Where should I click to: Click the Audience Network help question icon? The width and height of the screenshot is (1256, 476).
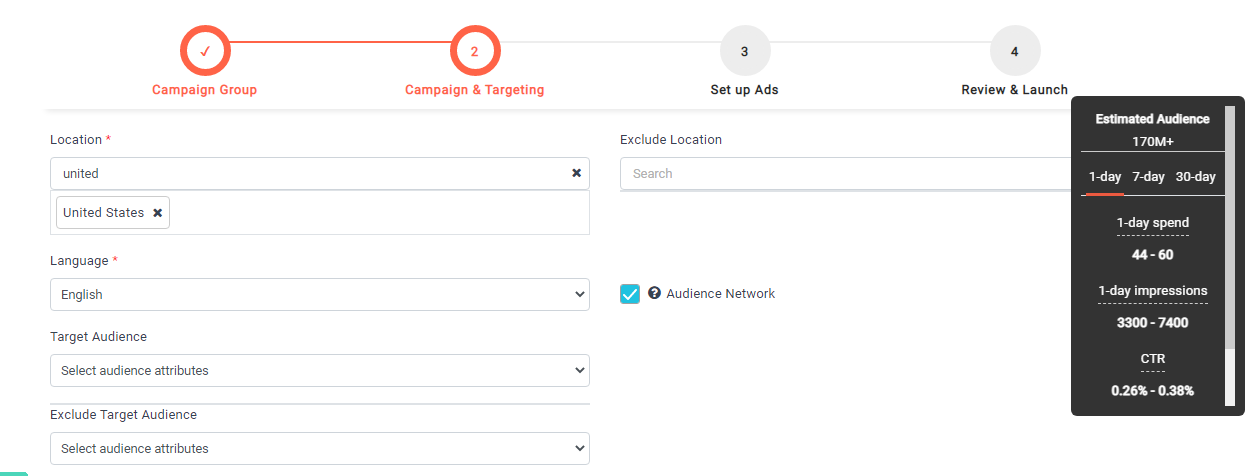654,293
